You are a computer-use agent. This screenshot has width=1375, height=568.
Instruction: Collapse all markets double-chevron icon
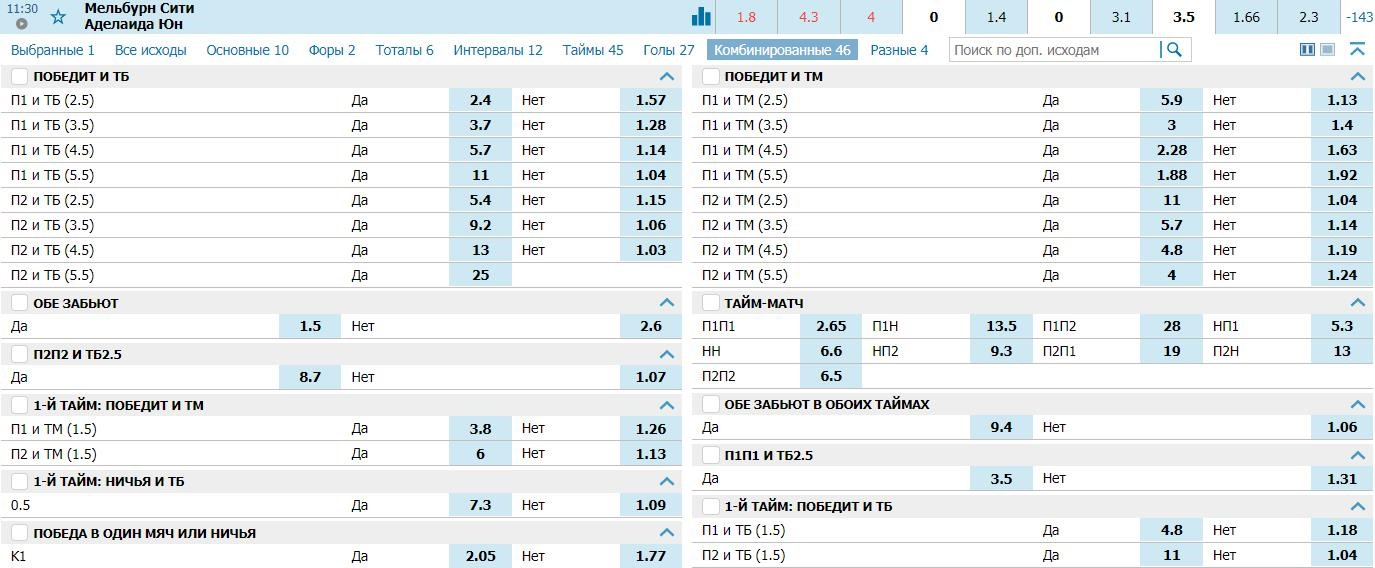pos(1357,49)
